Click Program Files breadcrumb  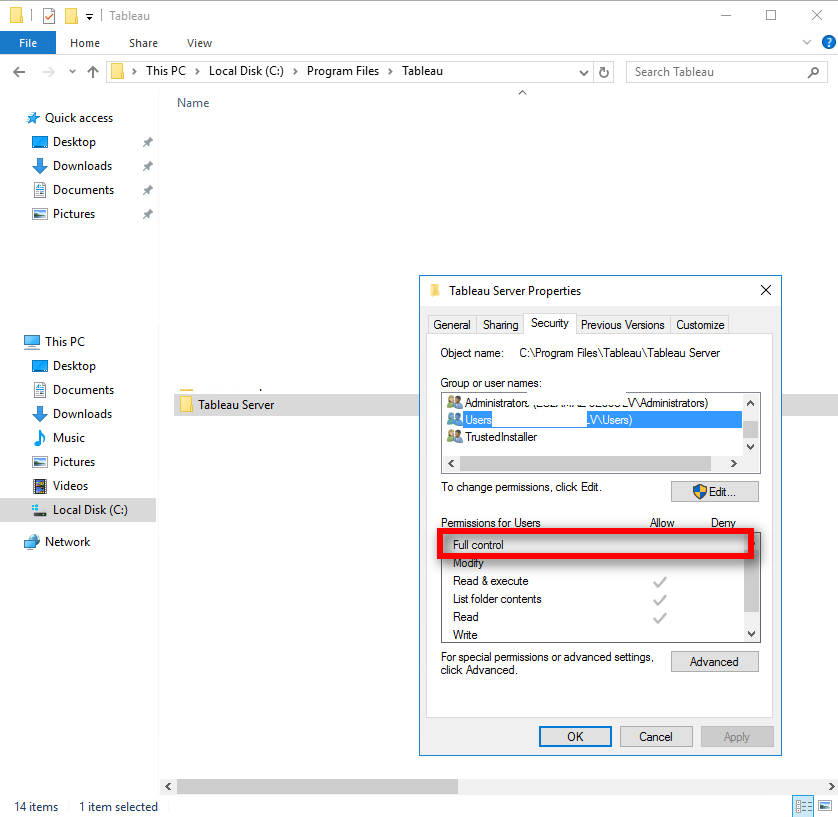[343, 71]
